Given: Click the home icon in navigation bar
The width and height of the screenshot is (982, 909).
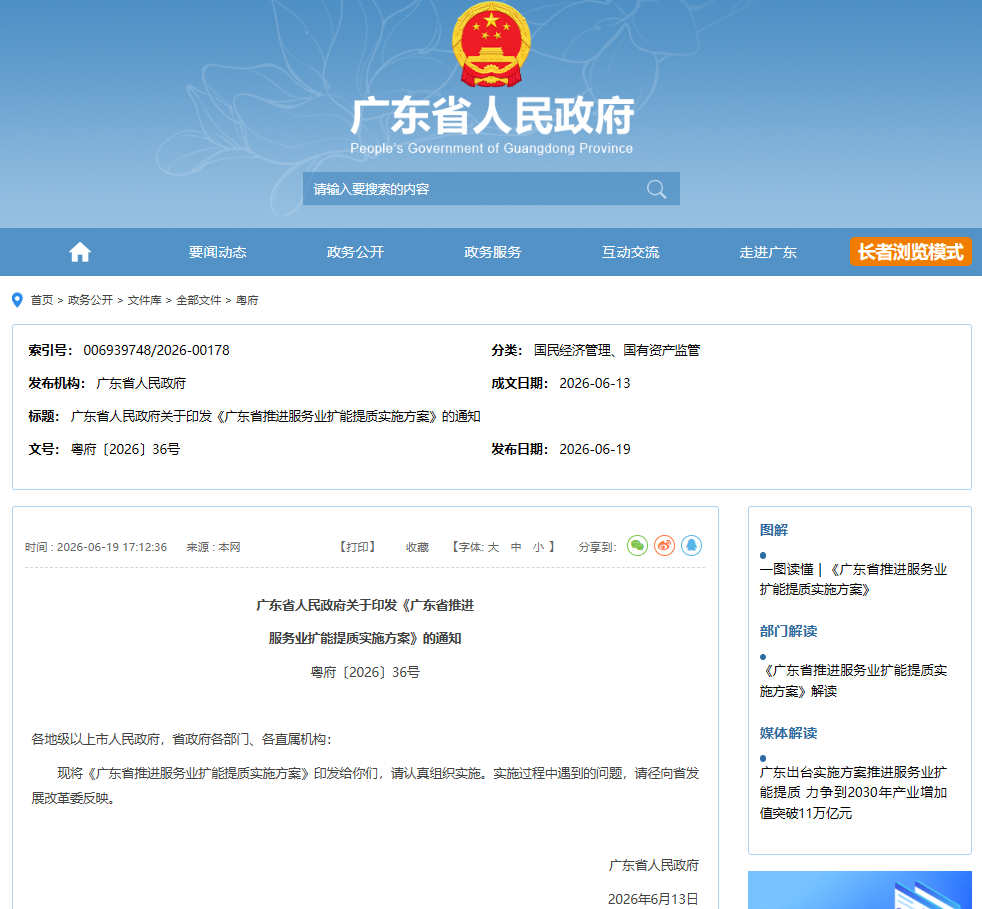Looking at the screenshot, I should pos(80,252).
